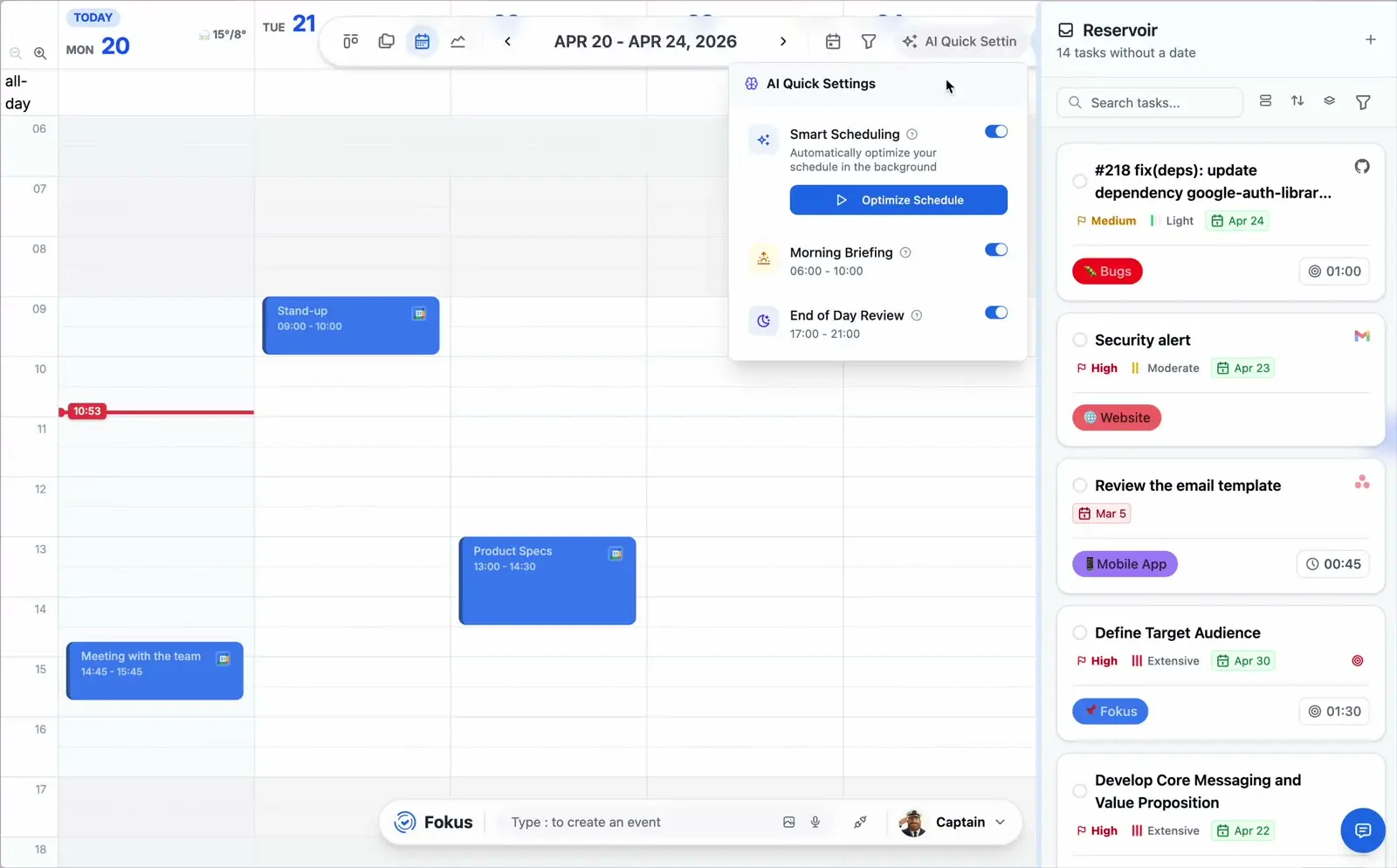1397x868 pixels.
Task: Select Tuesday 21 day header
Action: click(x=289, y=24)
